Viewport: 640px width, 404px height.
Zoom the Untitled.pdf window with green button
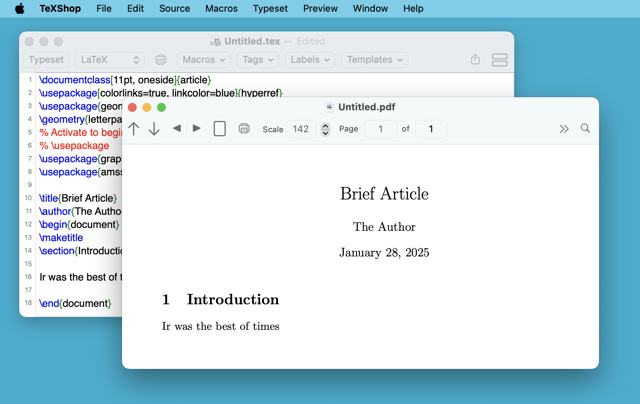tap(161, 107)
